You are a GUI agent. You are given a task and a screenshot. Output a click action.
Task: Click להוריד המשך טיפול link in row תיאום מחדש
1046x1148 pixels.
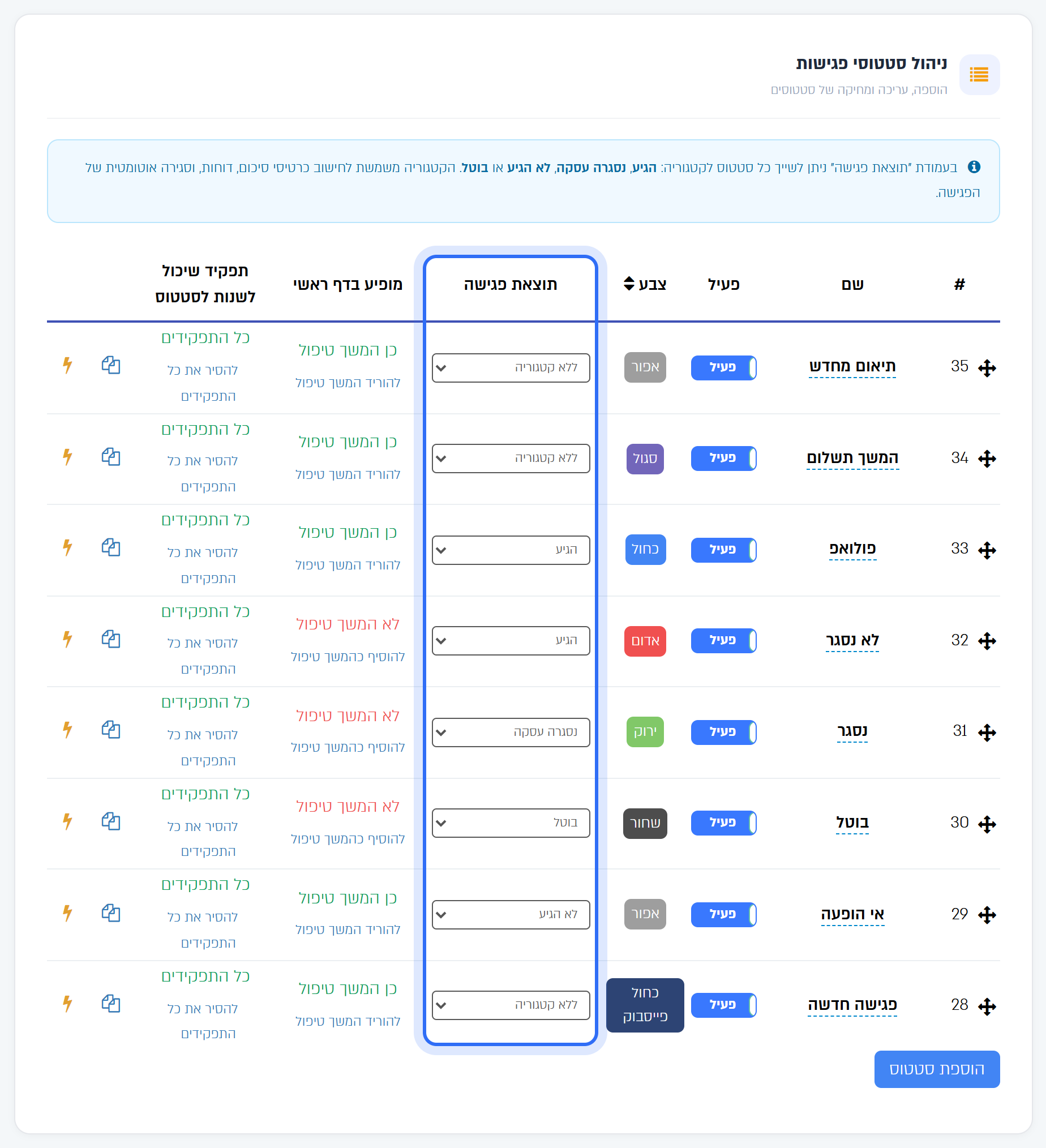pyautogui.click(x=348, y=383)
